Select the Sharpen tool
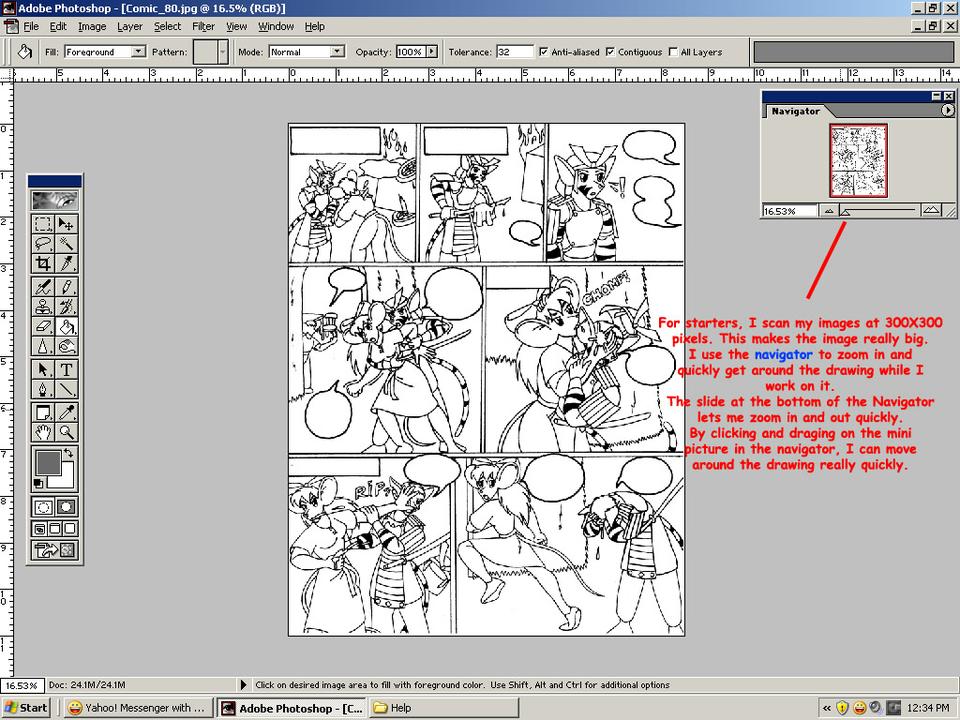The image size is (960, 720). [43, 345]
